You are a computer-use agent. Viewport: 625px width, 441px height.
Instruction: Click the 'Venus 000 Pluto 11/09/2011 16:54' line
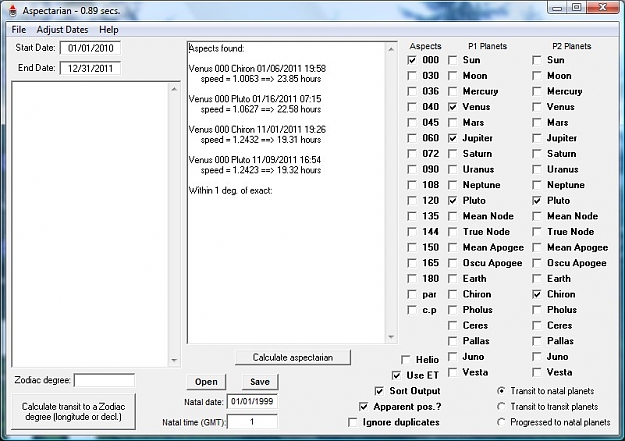click(x=255, y=160)
